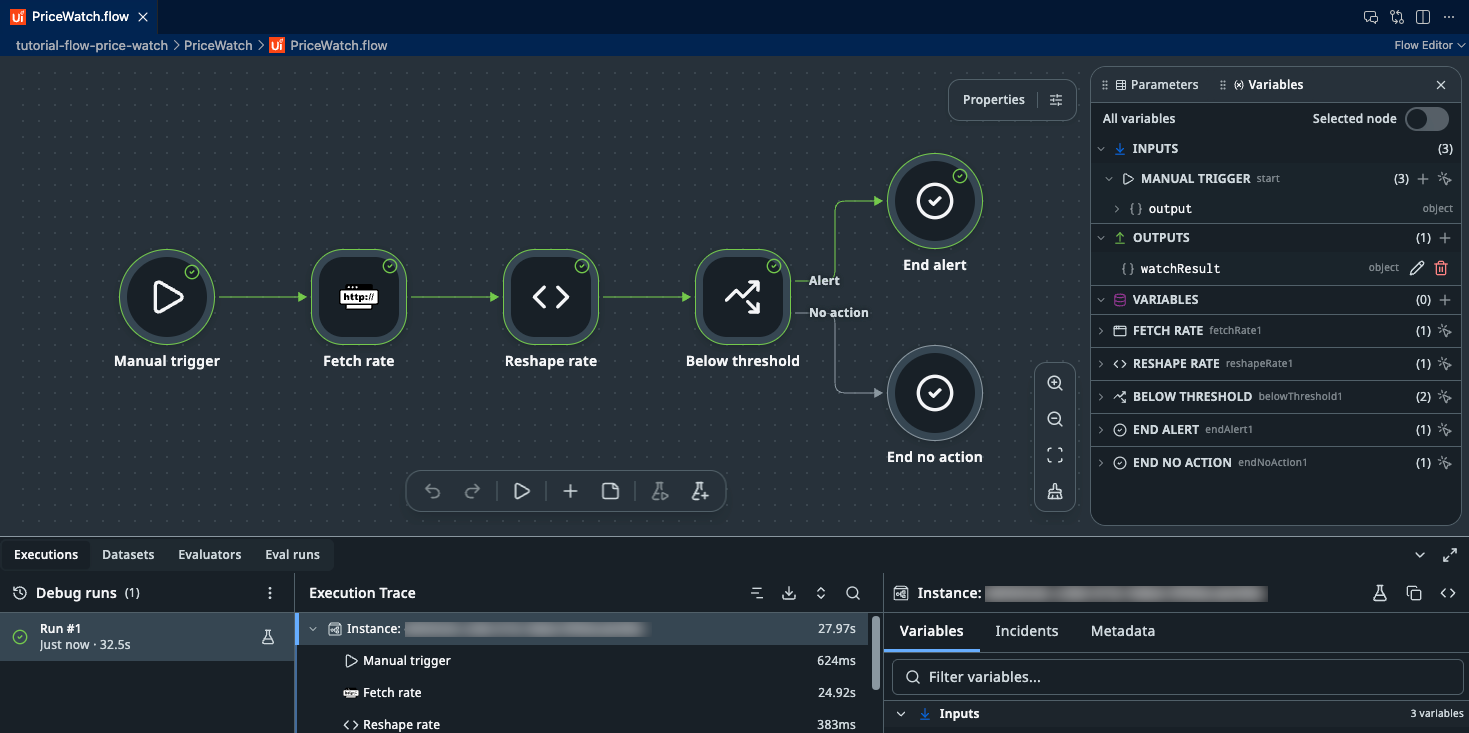Collapse the MANUAL TRIGGER group

[x=1109, y=179]
